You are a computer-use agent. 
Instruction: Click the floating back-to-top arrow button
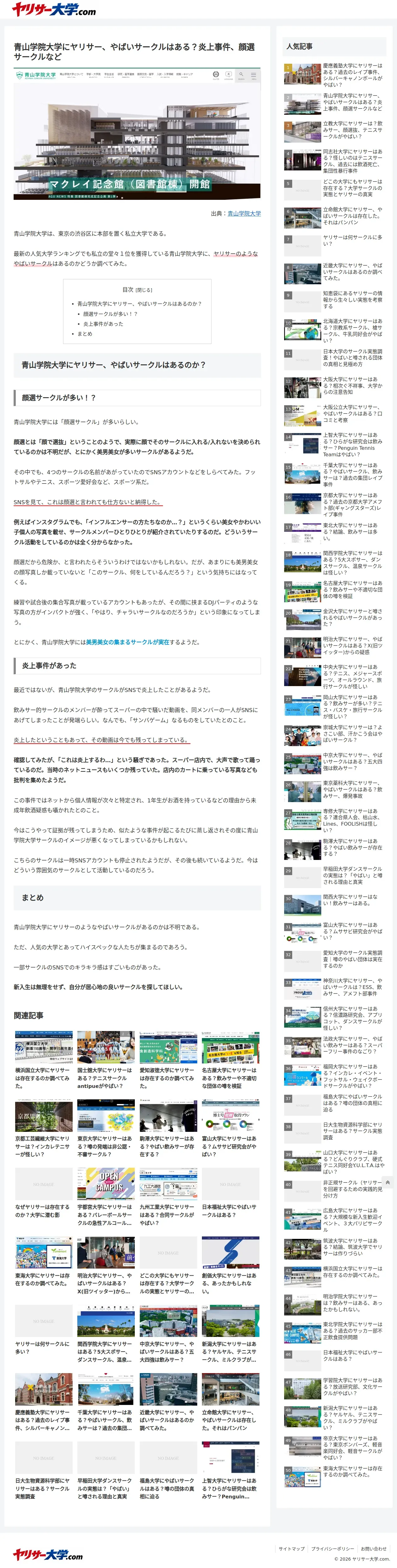tap(387, 1182)
